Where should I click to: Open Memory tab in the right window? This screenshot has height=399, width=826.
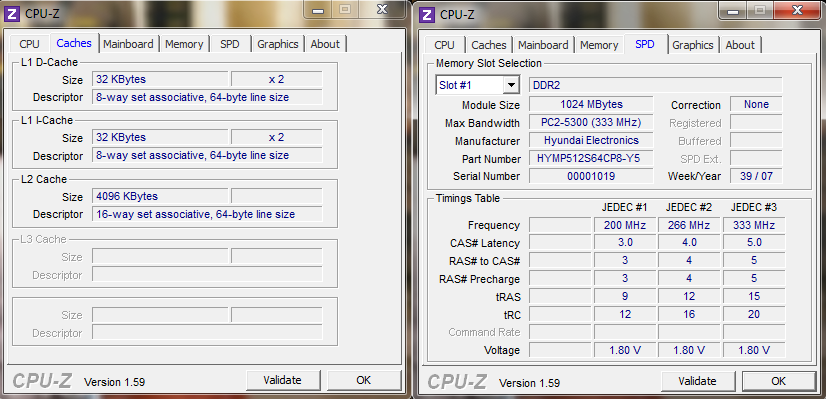pyautogui.click(x=599, y=45)
